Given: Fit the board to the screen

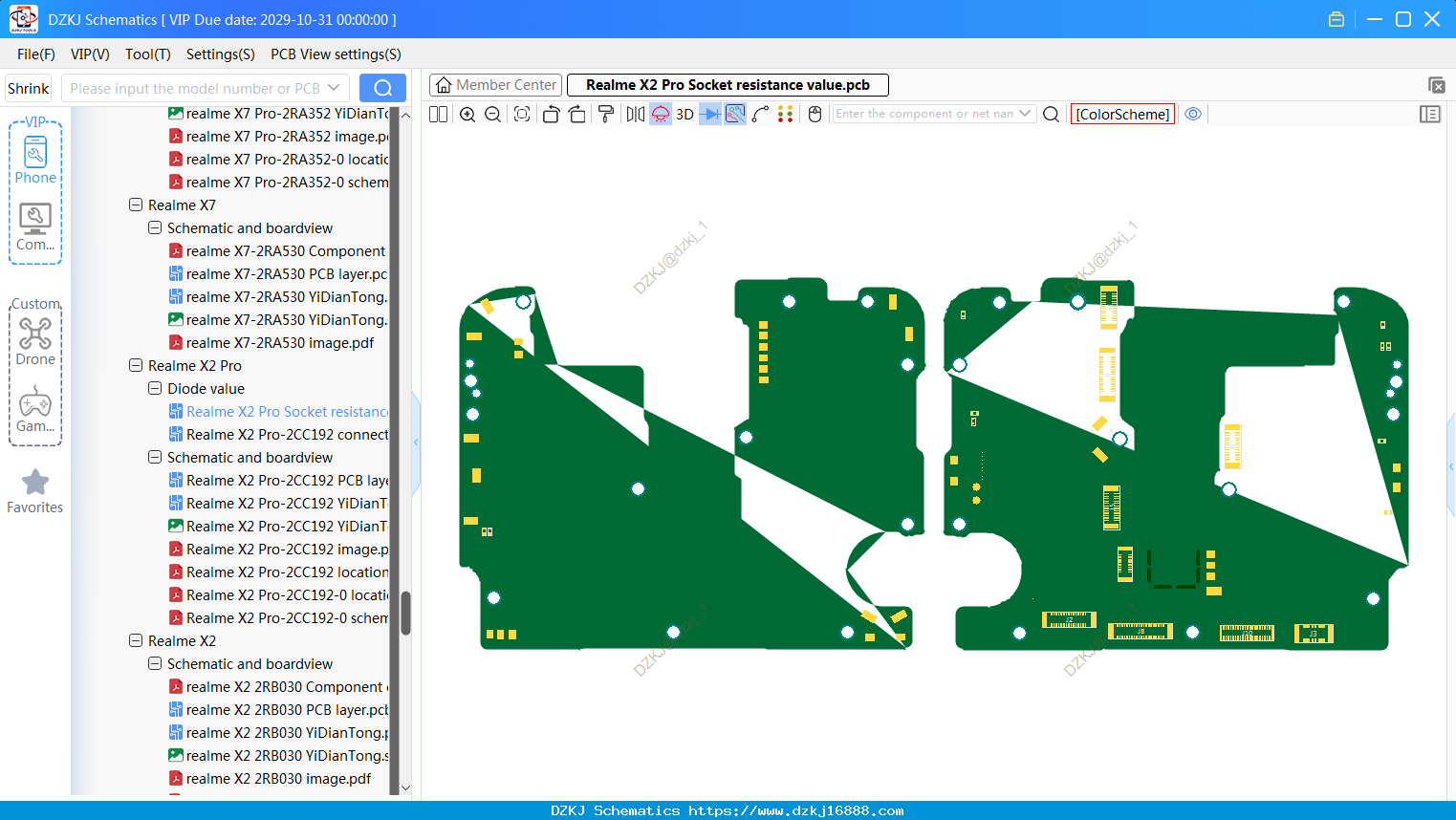Looking at the screenshot, I should (522, 114).
